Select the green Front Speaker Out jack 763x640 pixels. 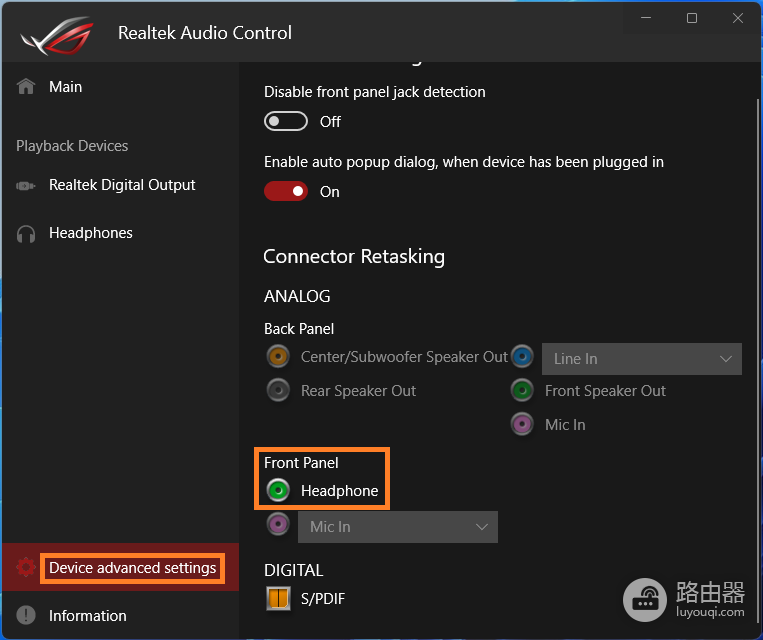(522, 390)
